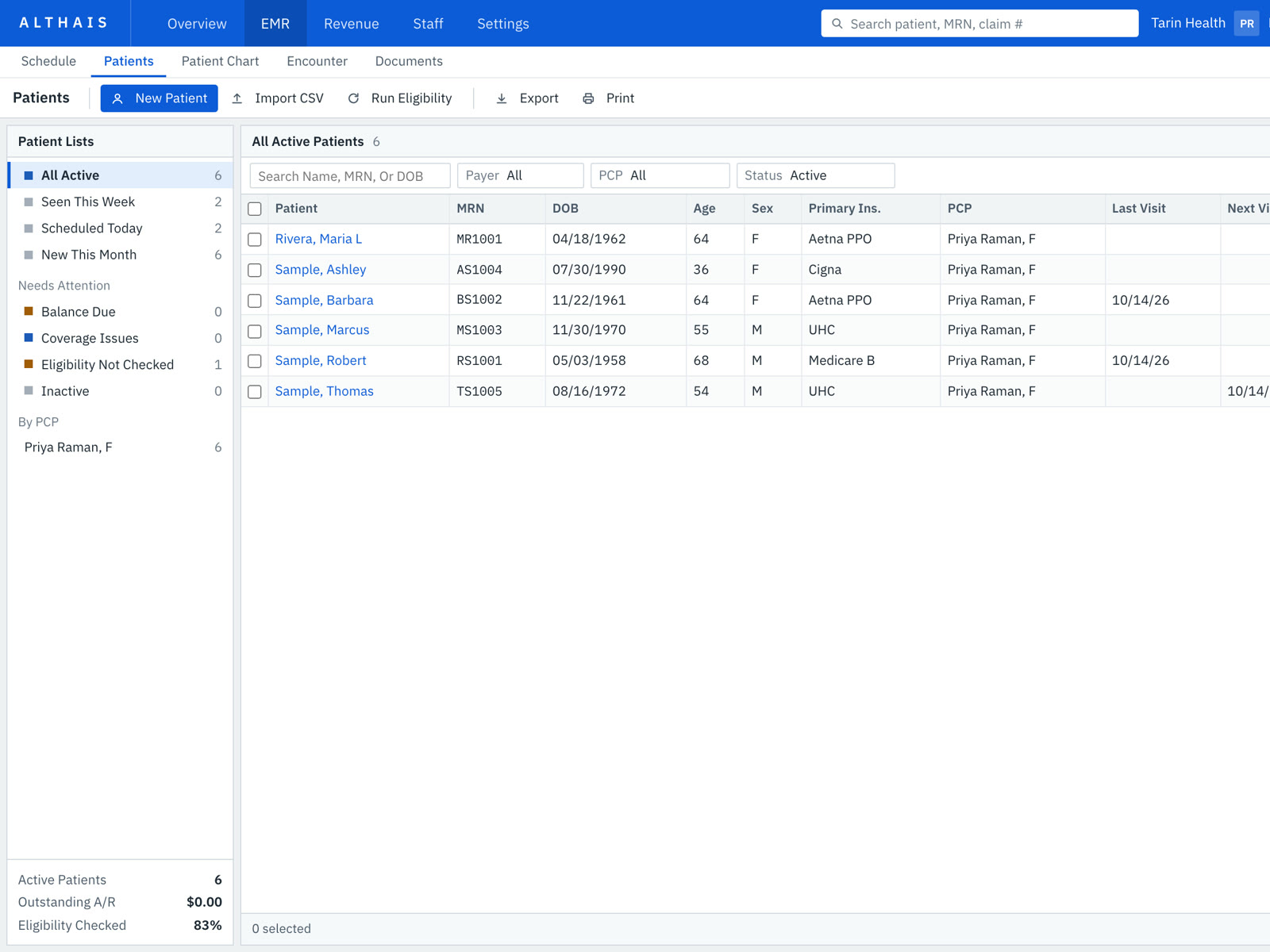Image resolution: width=1270 pixels, height=952 pixels.
Task: Click the Import CSV upload icon
Action: [237, 98]
